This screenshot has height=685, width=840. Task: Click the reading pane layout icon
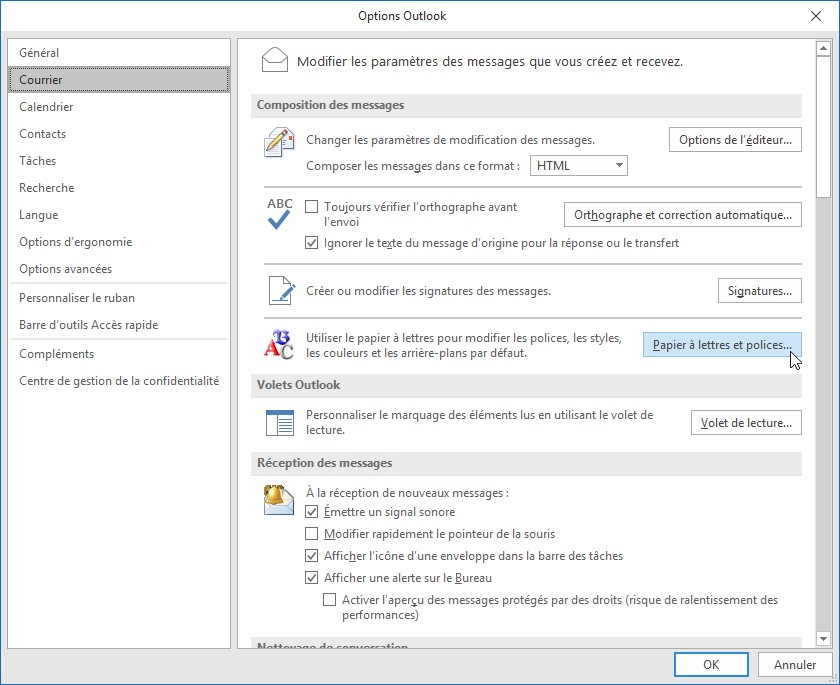pyautogui.click(x=280, y=423)
